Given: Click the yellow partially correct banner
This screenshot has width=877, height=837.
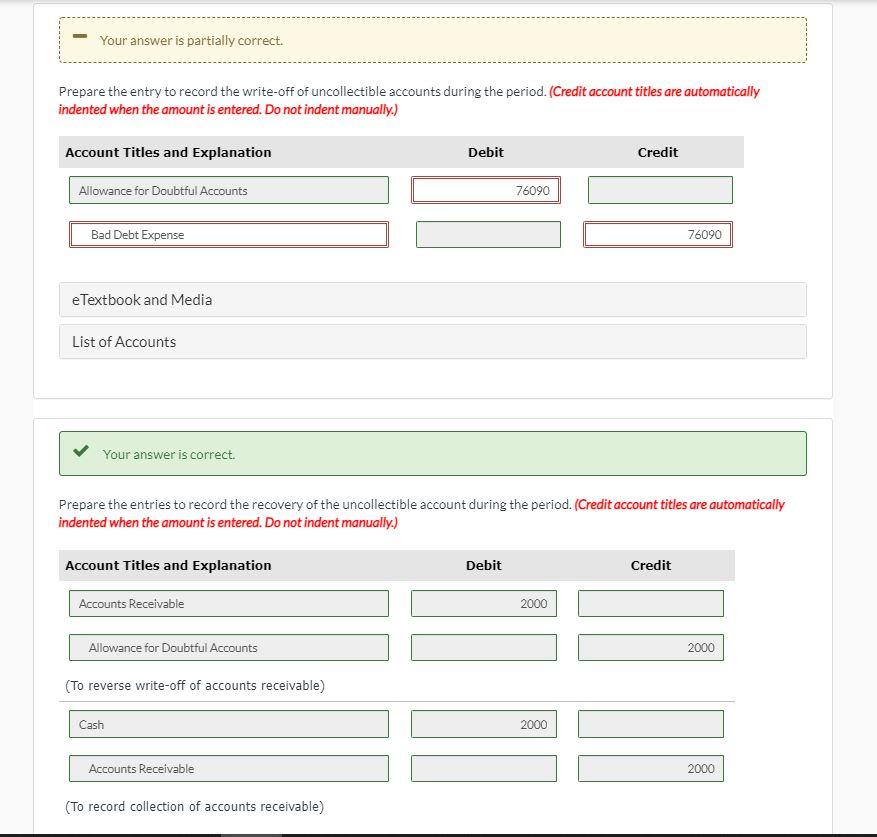Looking at the screenshot, I should 432,40.
